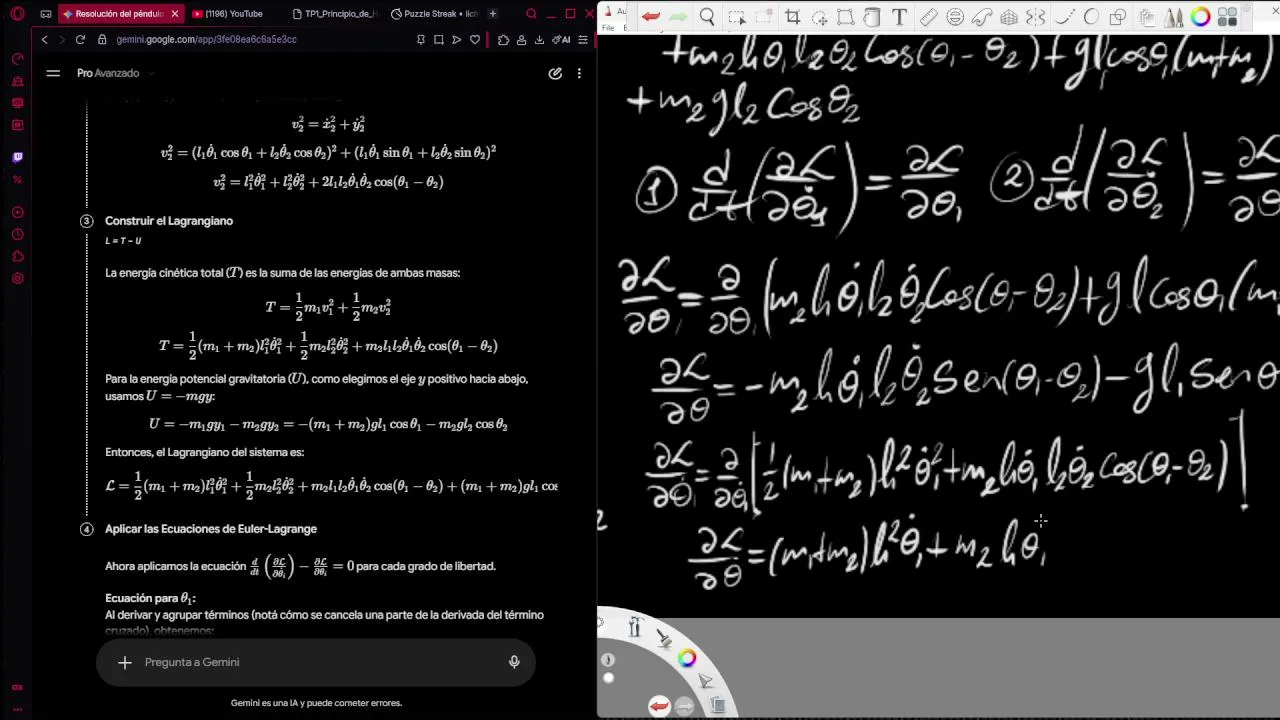Switch to Puzzle Streak lichess tab

coord(435,14)
